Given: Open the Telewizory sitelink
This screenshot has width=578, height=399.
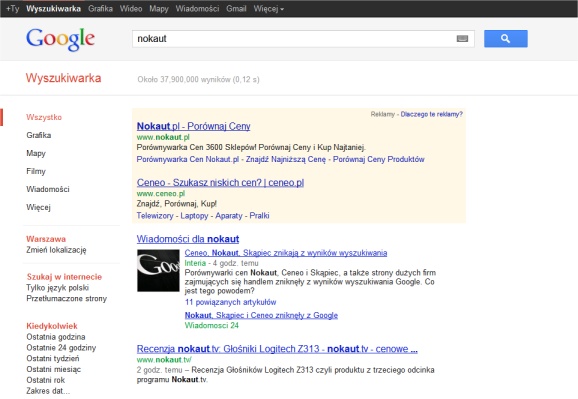Looking at the screenshot, I should (155, 216).
